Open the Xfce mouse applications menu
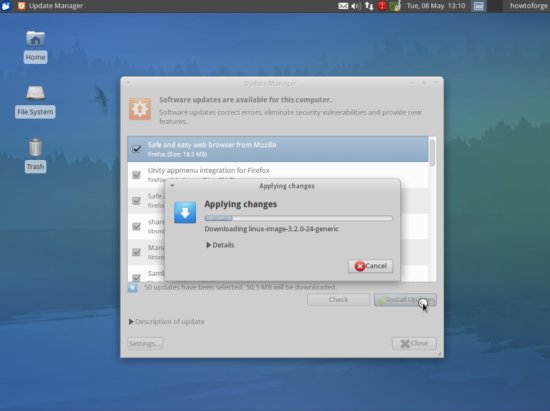The image size is (550, 411). (x=6, y=6)
